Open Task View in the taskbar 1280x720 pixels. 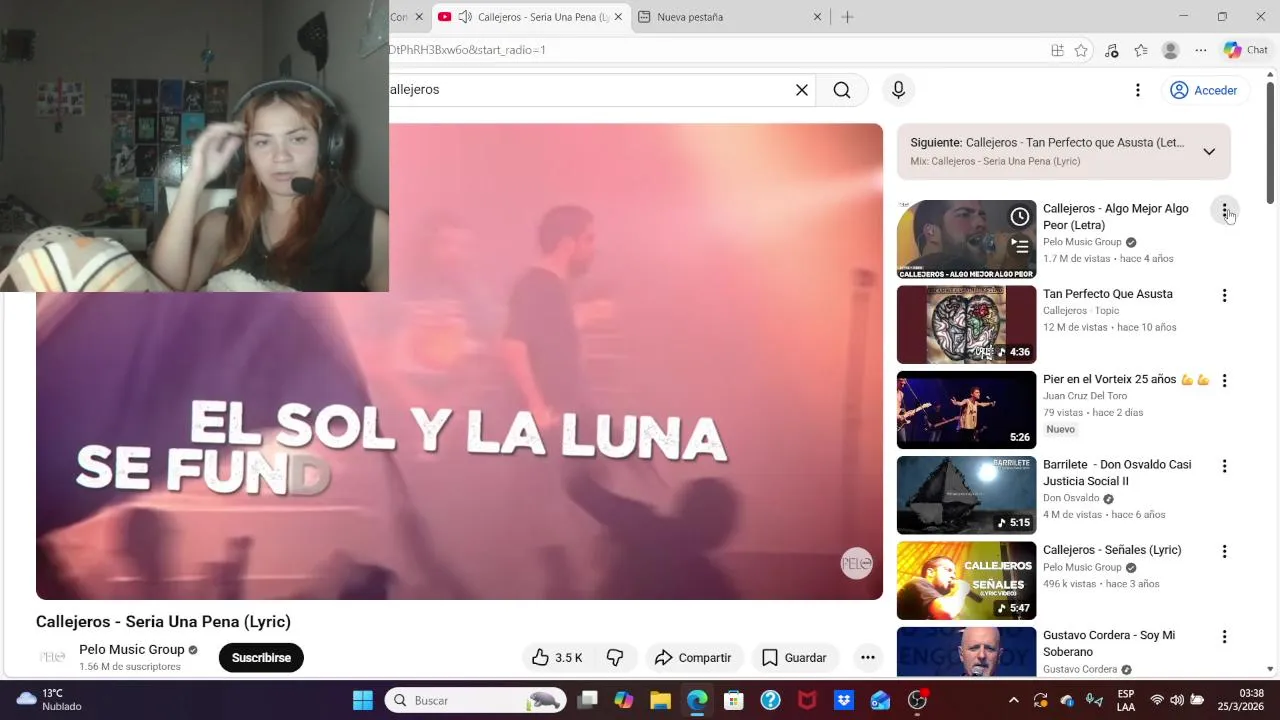(x=587, y=700)
